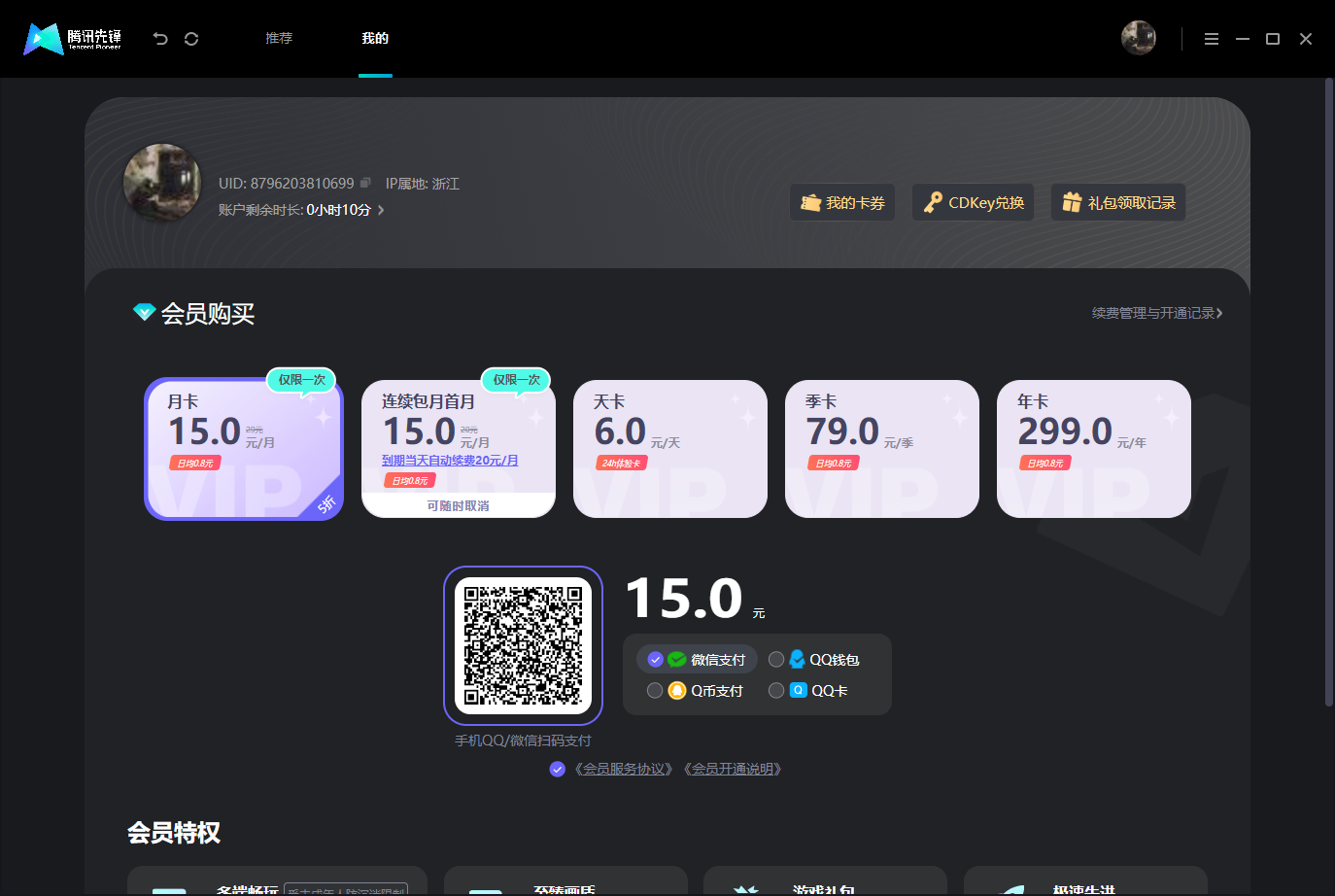
Task: Click the yellow Q币 coin icon
Action: click(x=677, y=690)
